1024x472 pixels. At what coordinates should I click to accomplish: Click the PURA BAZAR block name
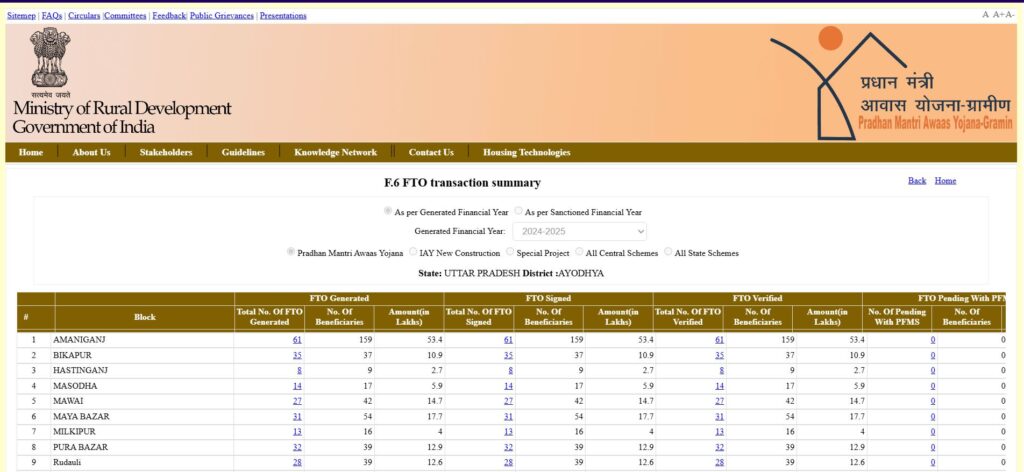click(80, 447)
